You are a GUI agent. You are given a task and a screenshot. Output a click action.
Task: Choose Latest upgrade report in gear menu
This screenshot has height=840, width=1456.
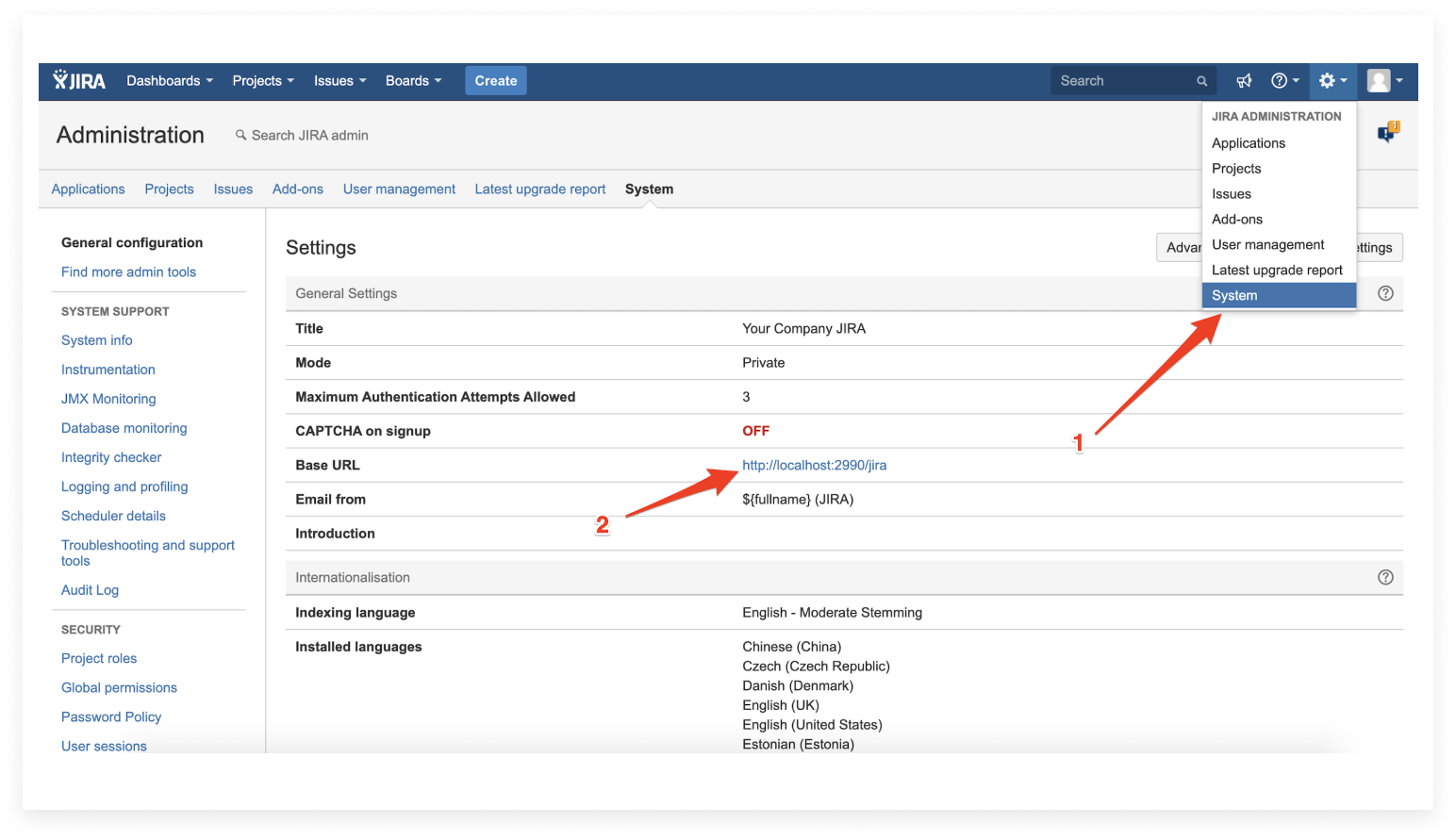tap(1279, 271)
